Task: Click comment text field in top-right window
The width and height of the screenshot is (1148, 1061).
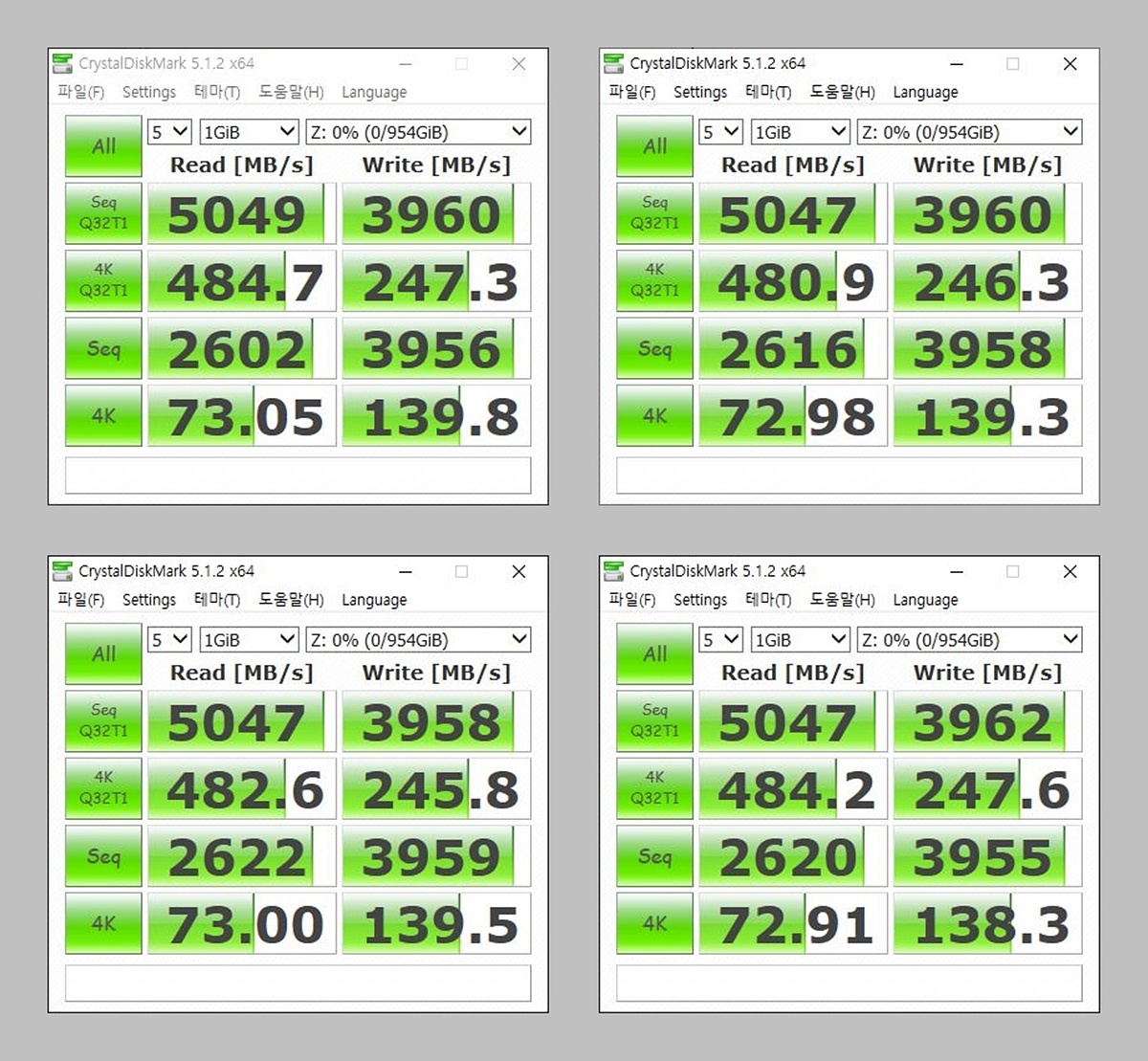Action: coord(849,475)
